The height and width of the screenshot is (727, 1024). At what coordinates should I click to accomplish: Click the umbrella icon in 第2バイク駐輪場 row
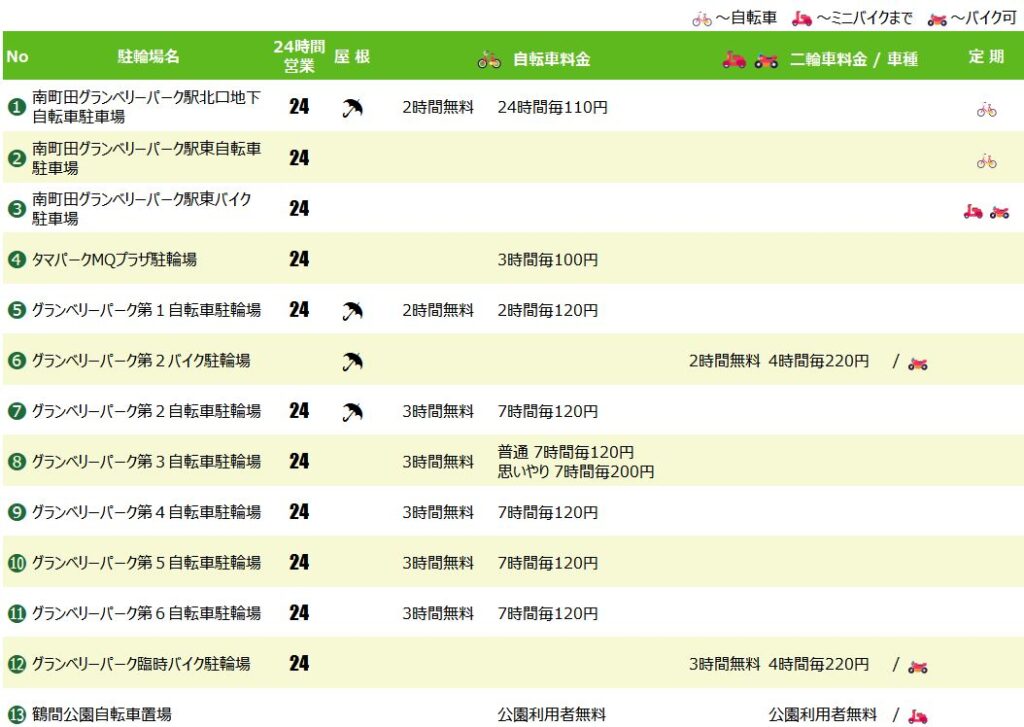point(352,361)
